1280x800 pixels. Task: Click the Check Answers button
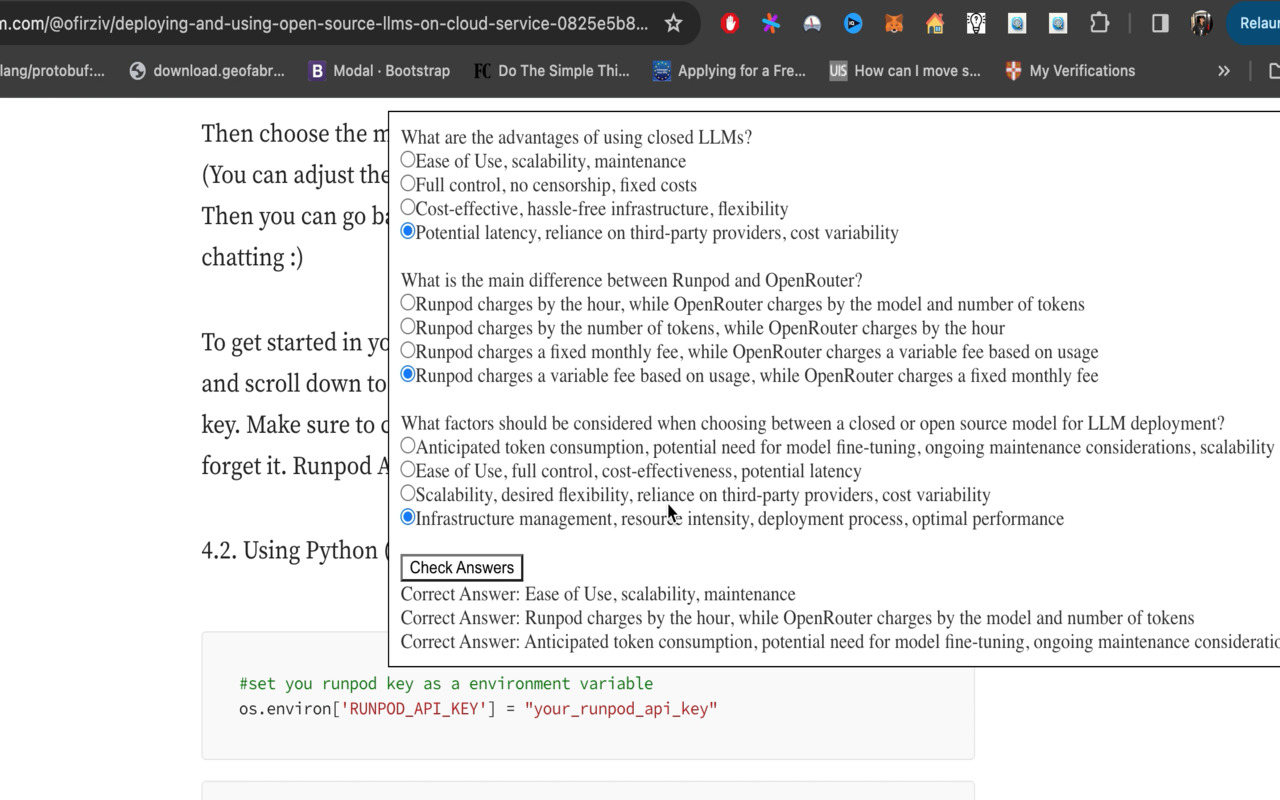462,568
